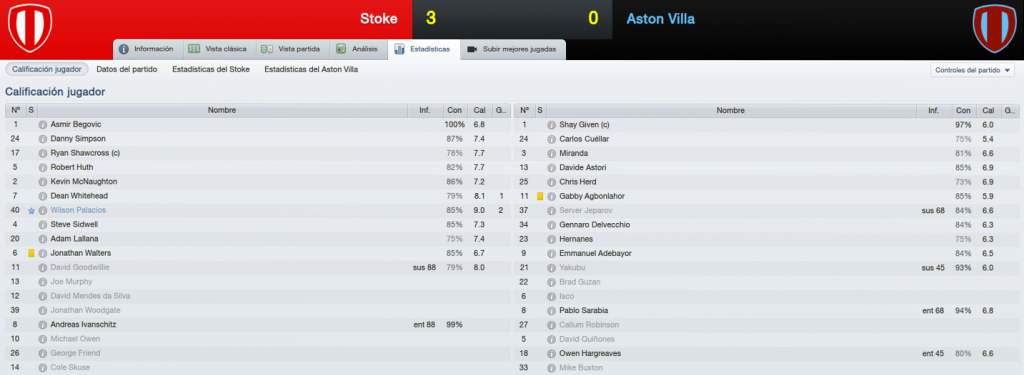The image size is (1024, 375).
Task: Open the Controles del partido dropdown
Action: (x=972, y=70)
